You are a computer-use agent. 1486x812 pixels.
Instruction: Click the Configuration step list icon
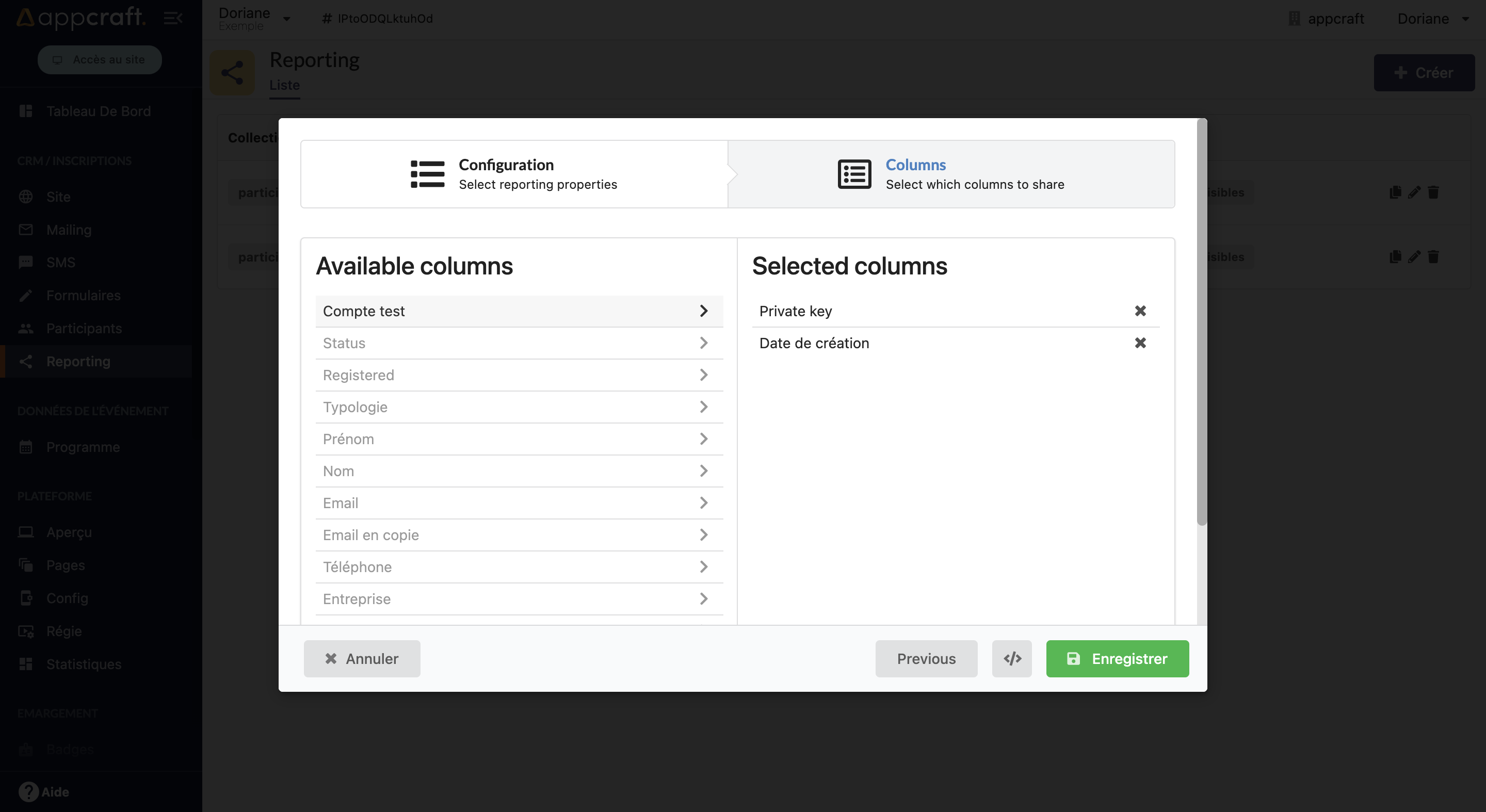pos(427,174)
